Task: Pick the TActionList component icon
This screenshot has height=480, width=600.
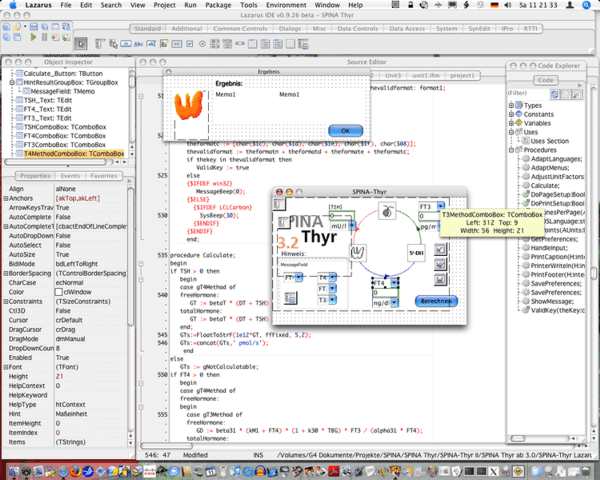Action: click(303, 44)
